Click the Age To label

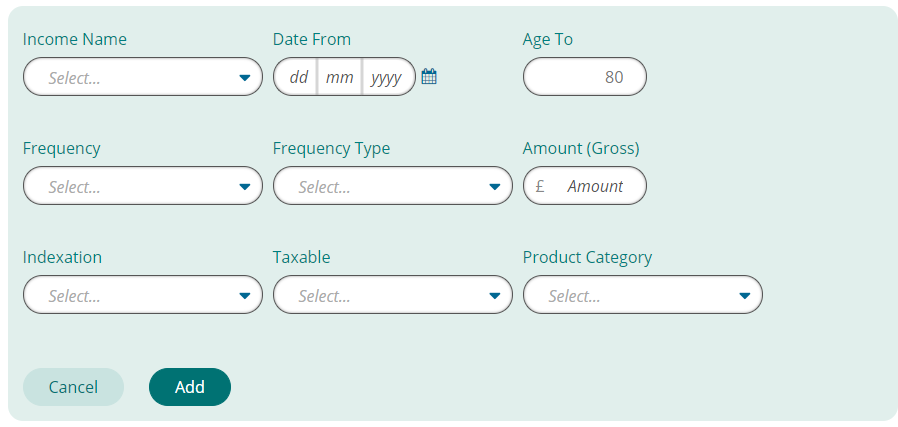tap(548, 40)
